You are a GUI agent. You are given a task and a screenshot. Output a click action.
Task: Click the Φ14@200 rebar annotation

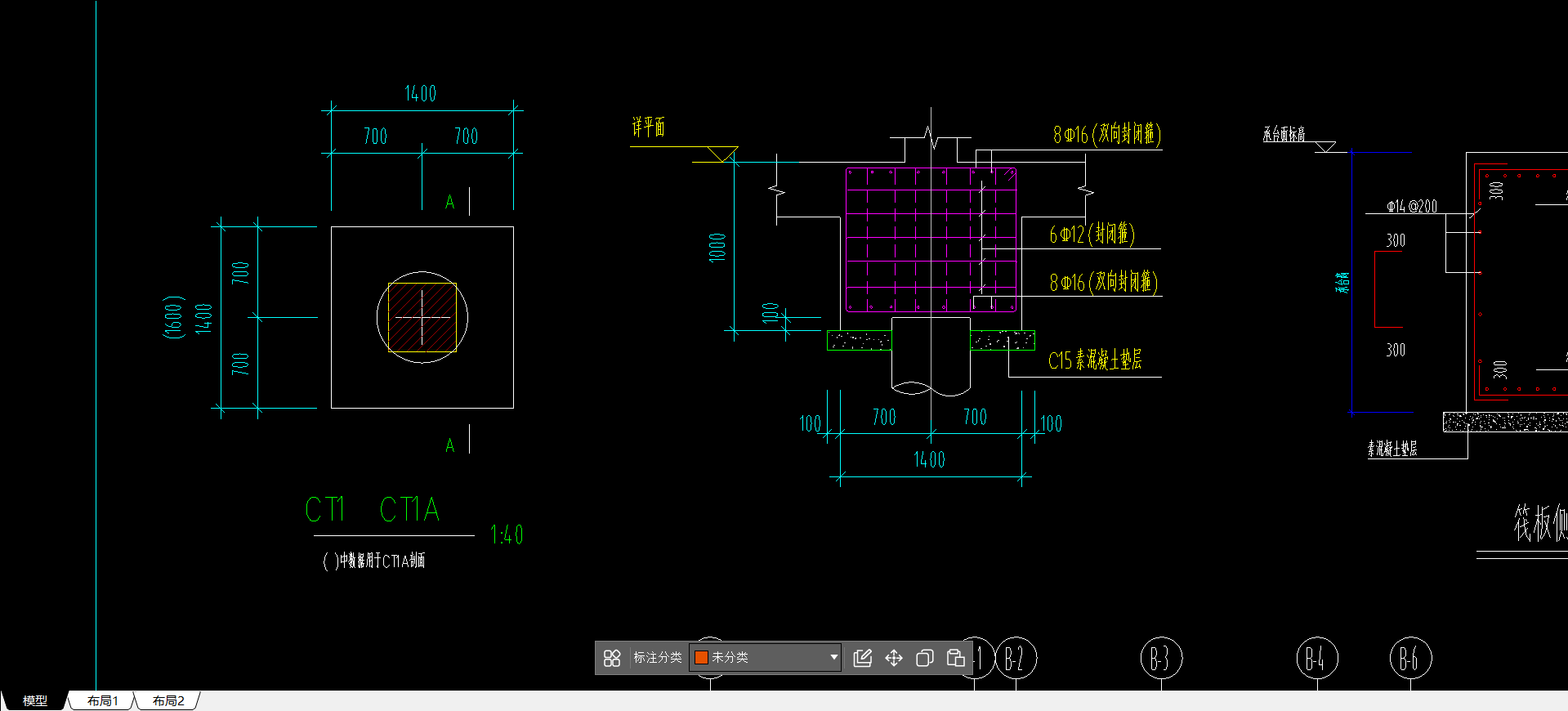tap(1412, 206)
